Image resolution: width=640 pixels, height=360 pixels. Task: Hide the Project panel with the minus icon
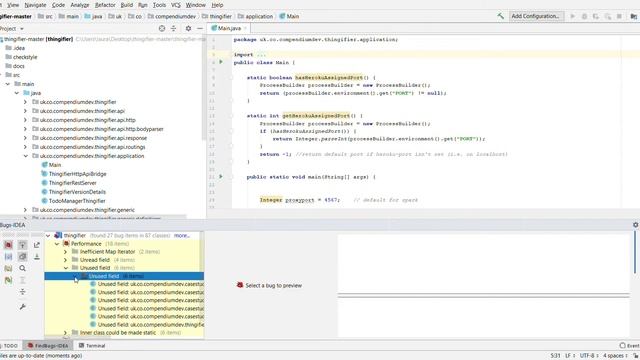tap(200, 29)
